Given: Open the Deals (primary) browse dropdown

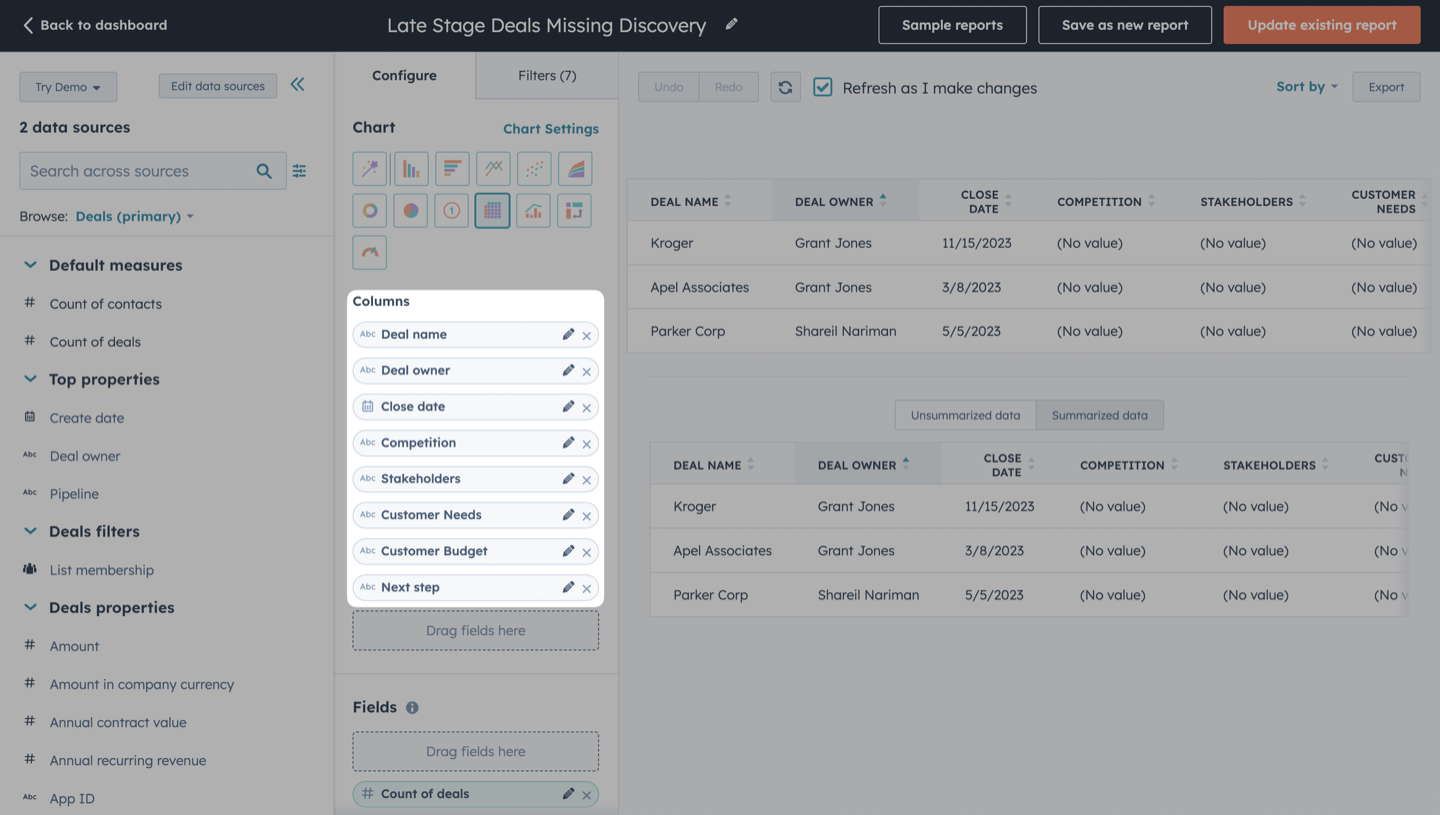Looking at the screenshot, I should pos(135,216).
